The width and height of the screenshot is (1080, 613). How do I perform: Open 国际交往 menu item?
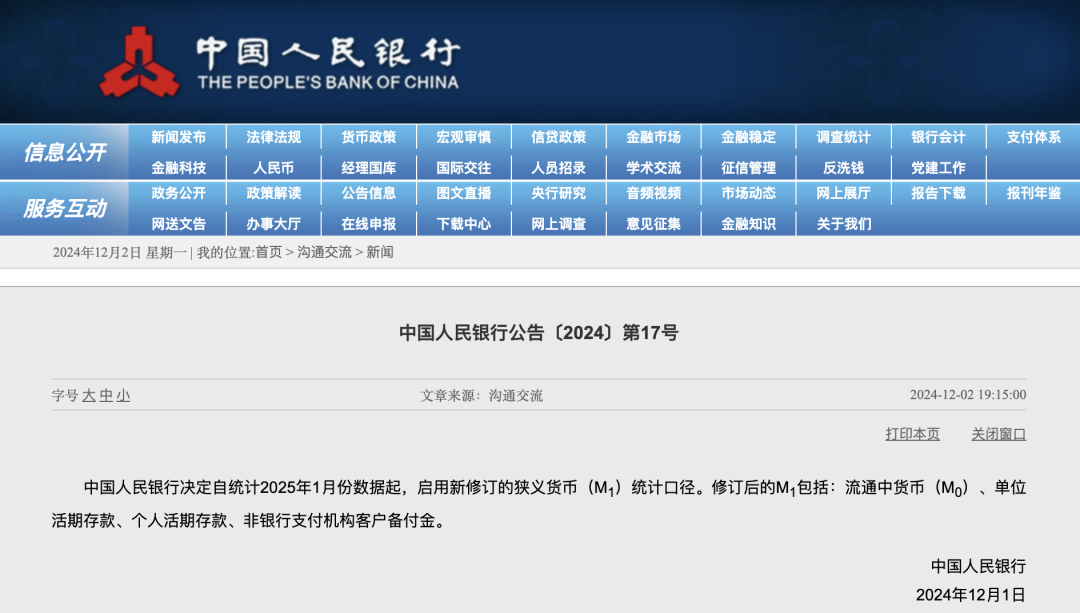(464, 167)
